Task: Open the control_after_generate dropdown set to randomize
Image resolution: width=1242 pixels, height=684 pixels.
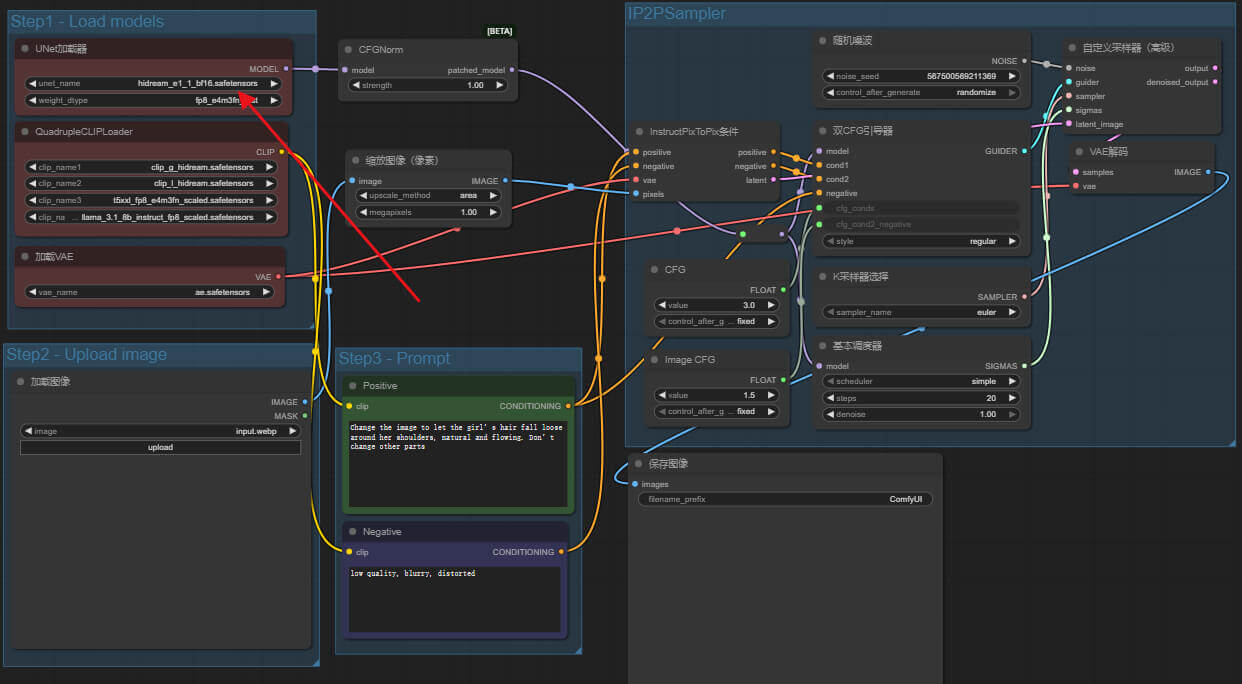Action: [x=920, y=92]
